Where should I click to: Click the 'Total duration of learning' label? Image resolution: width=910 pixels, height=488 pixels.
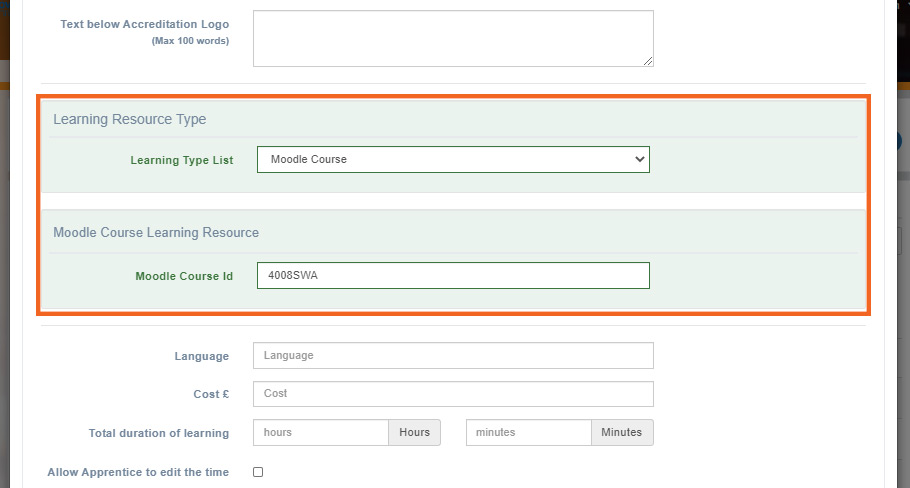coord(159,433)
